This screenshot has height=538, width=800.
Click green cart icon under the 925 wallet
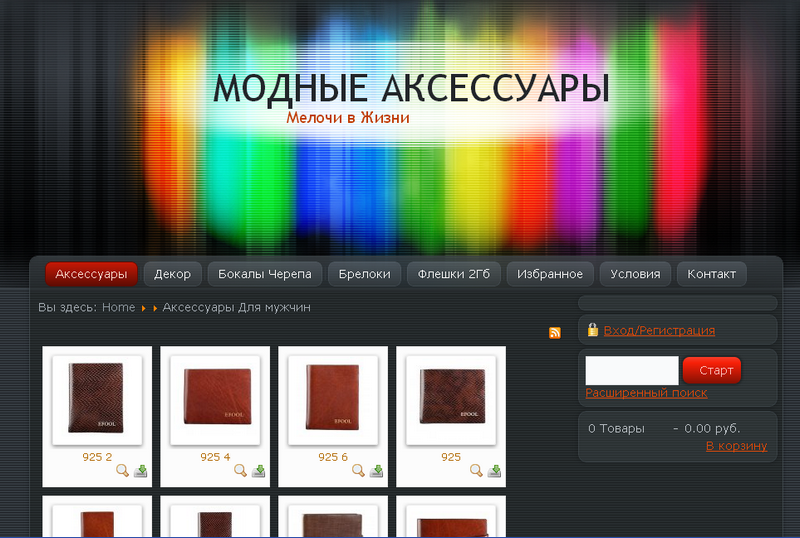[494, 471]
